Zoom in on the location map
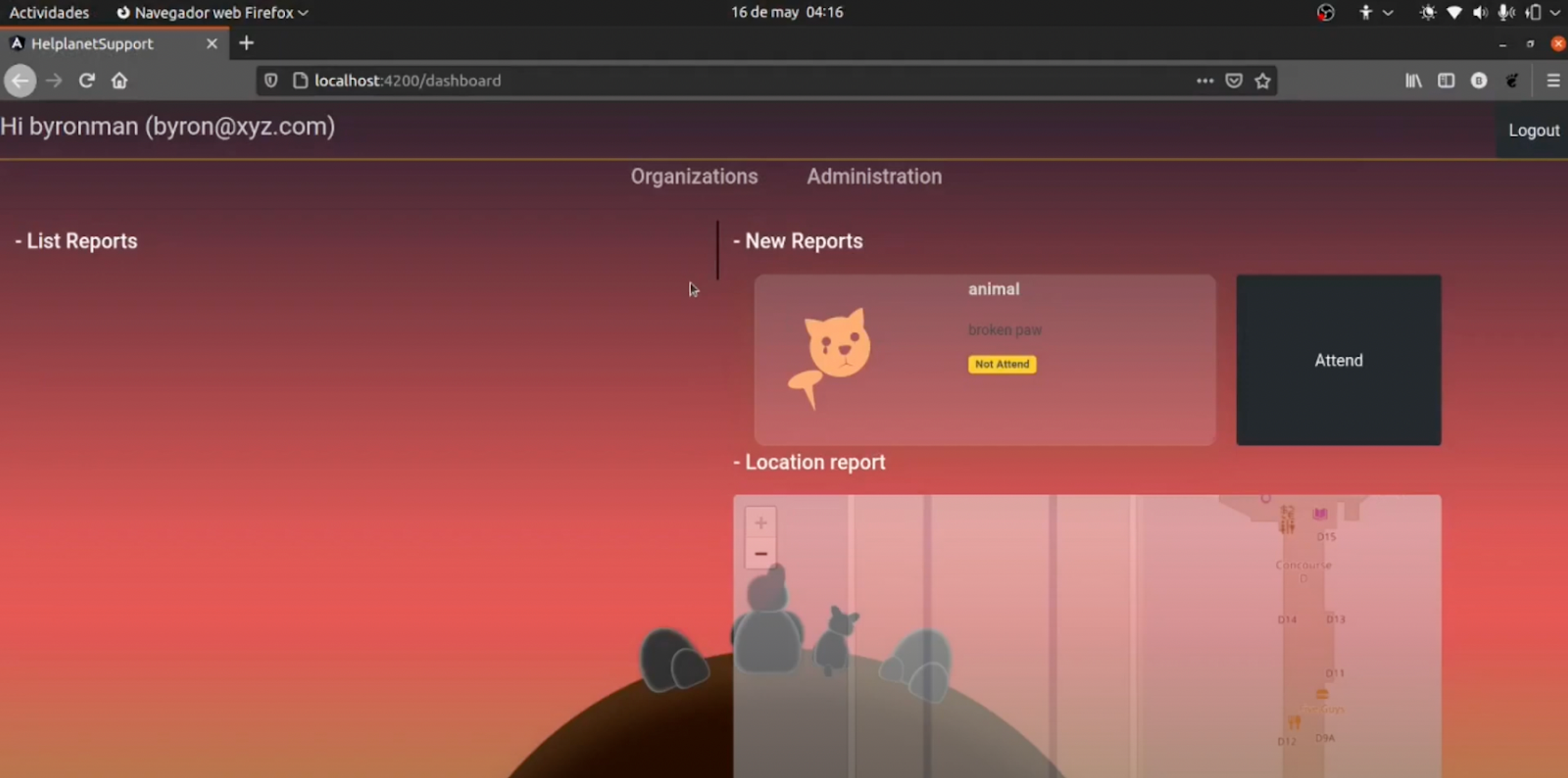The width and height of the screenshot is (1568, 778). (760, 523)
